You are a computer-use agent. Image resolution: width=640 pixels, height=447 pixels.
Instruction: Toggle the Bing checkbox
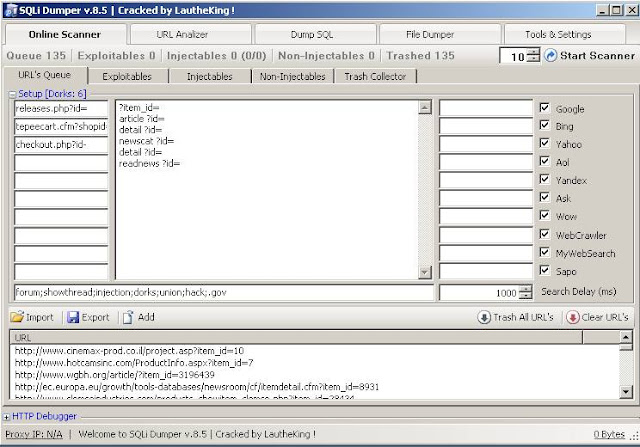[x=544, y=125]
